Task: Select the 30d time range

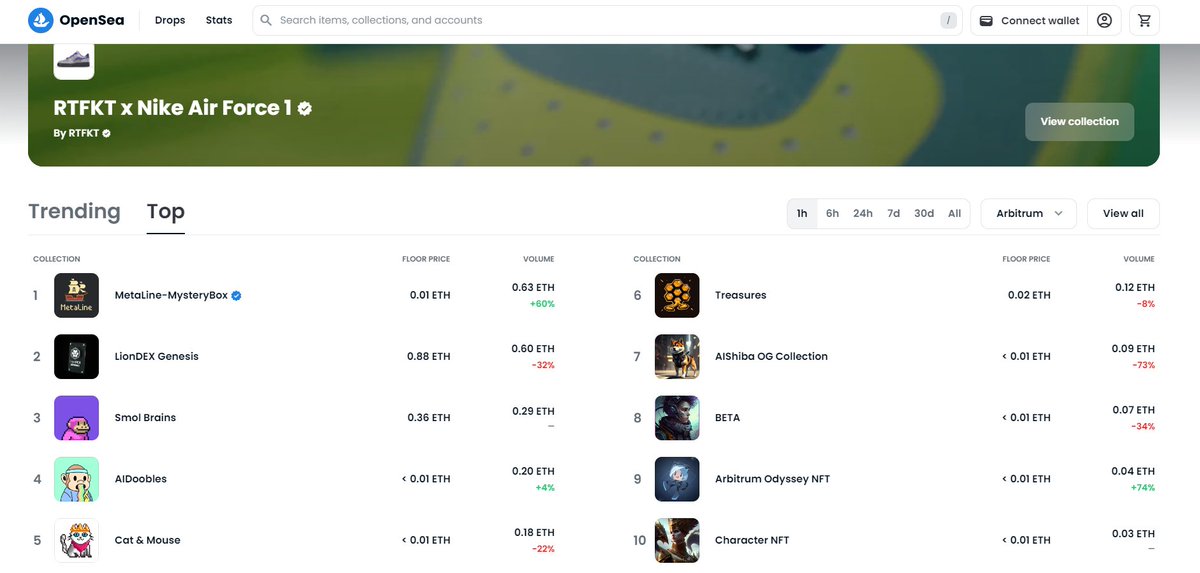Action: click(924, 213)
